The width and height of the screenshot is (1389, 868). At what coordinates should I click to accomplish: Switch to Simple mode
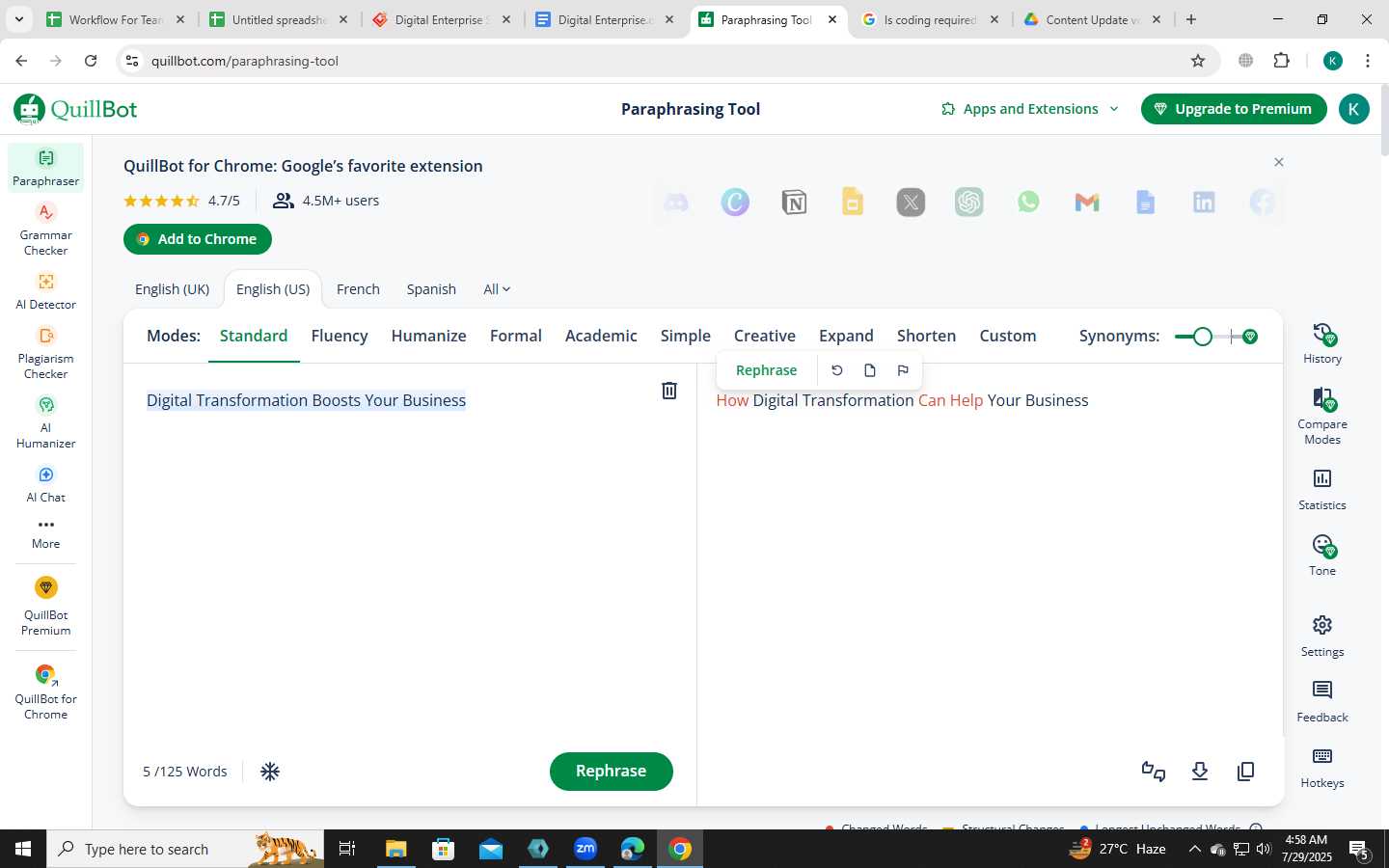pyautogui.click(x=685, y=336)
